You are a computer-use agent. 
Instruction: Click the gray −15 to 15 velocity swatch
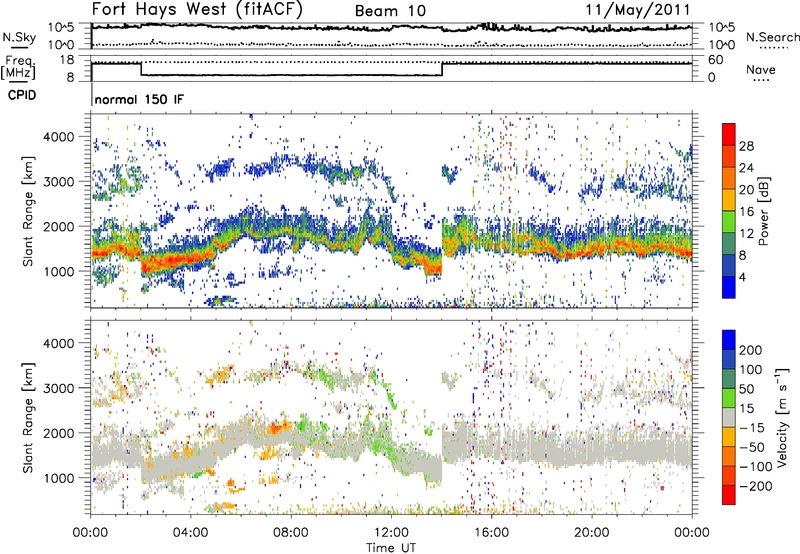[x=729, y=417]
